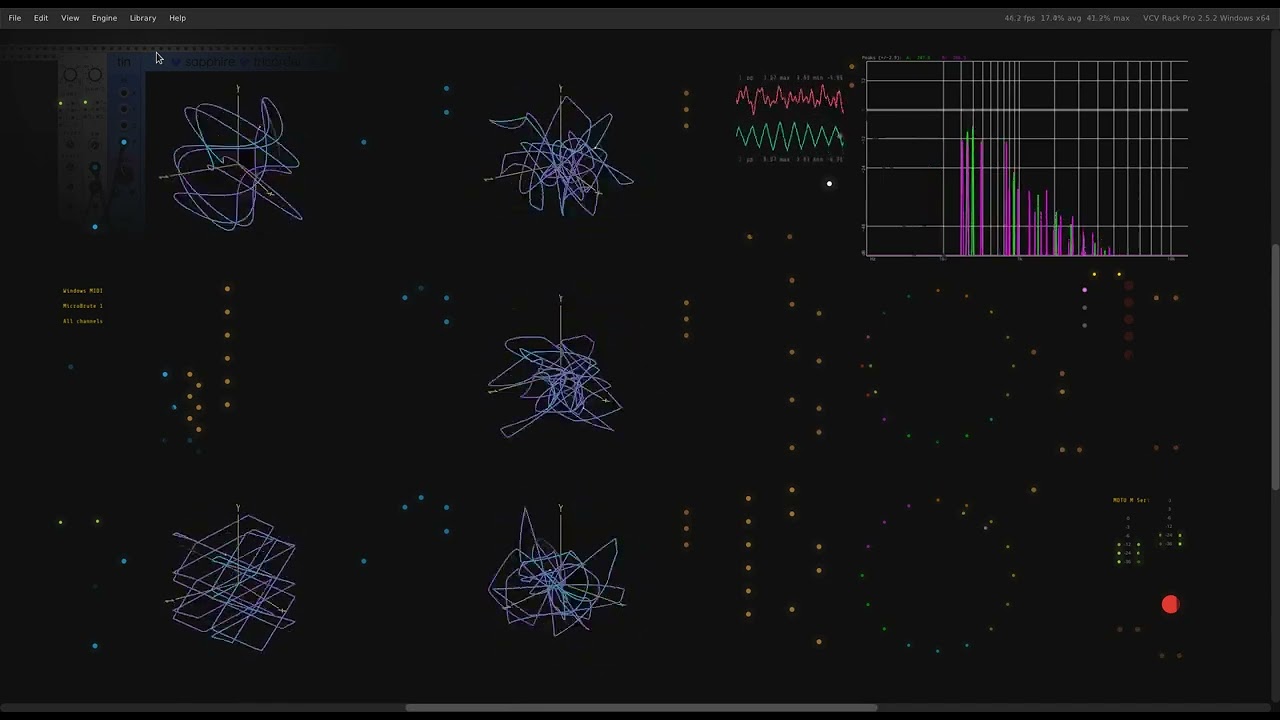Click the dimmed tin module title

[x=124, y=62]
